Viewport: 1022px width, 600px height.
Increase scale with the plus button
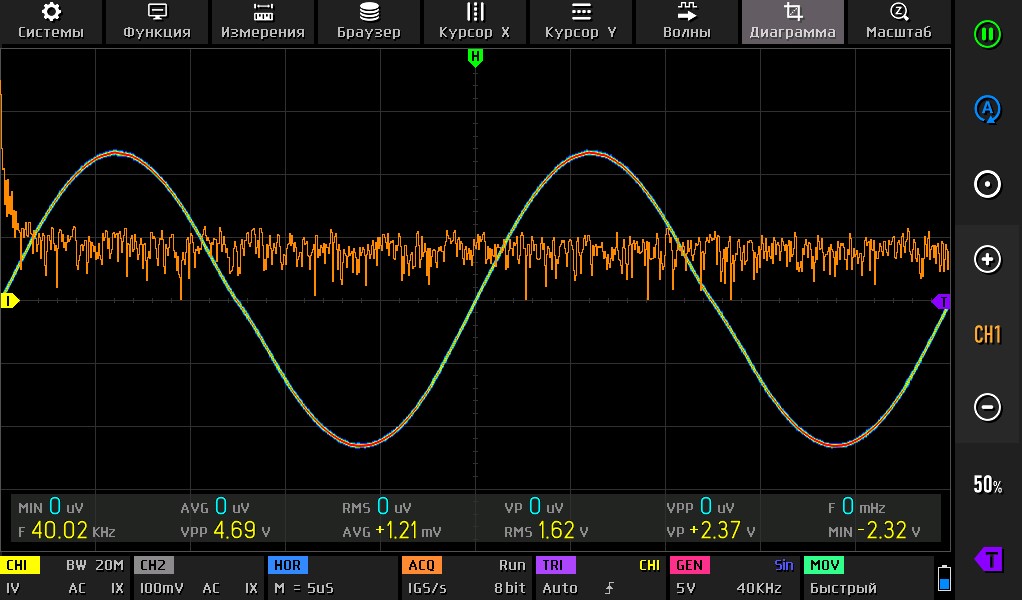pyautogui.click(x=987, y=259)
